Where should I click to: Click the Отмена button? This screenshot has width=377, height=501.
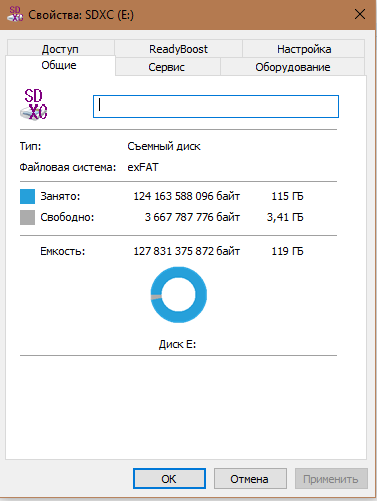tap(250, 479)
